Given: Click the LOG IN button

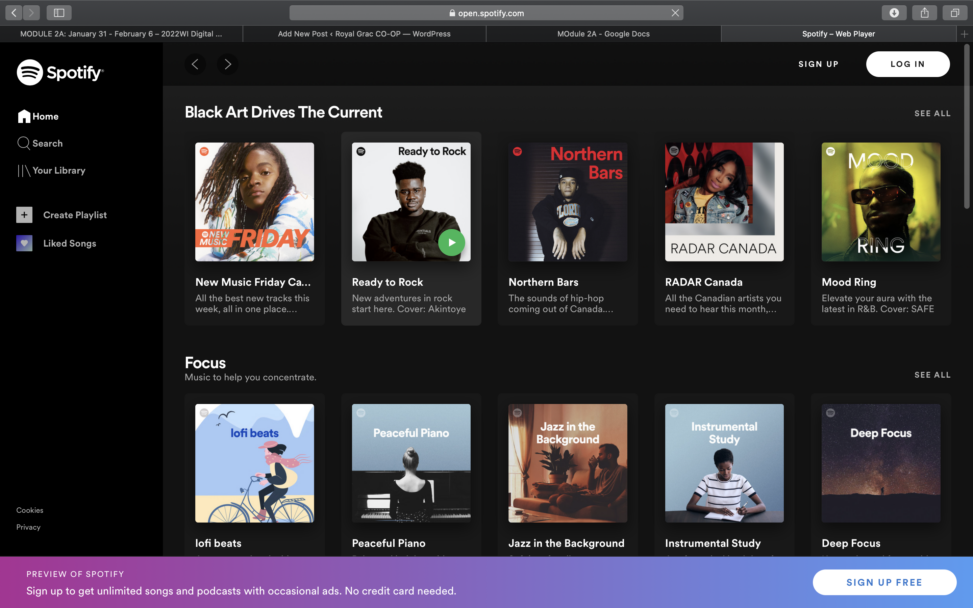Looking at the screenshot, I should (907, 64).
